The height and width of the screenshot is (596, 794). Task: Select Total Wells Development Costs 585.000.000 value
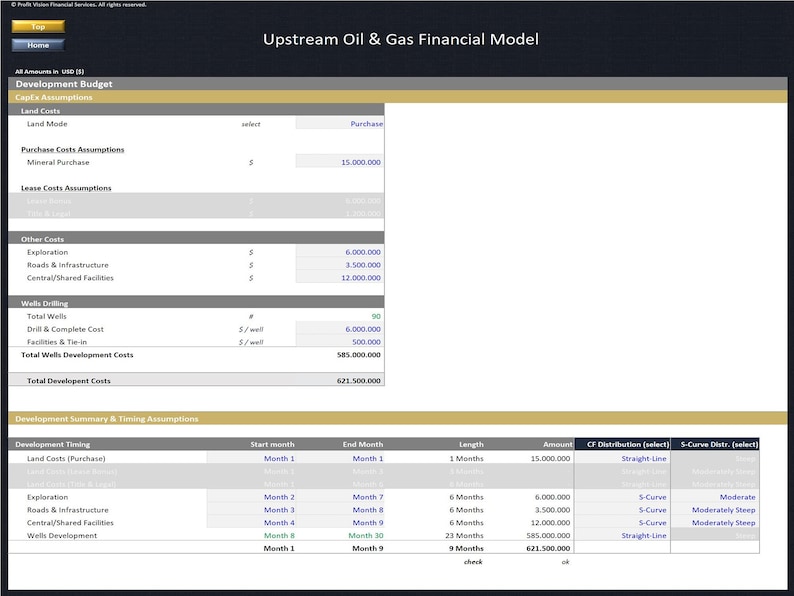[359, 355]
